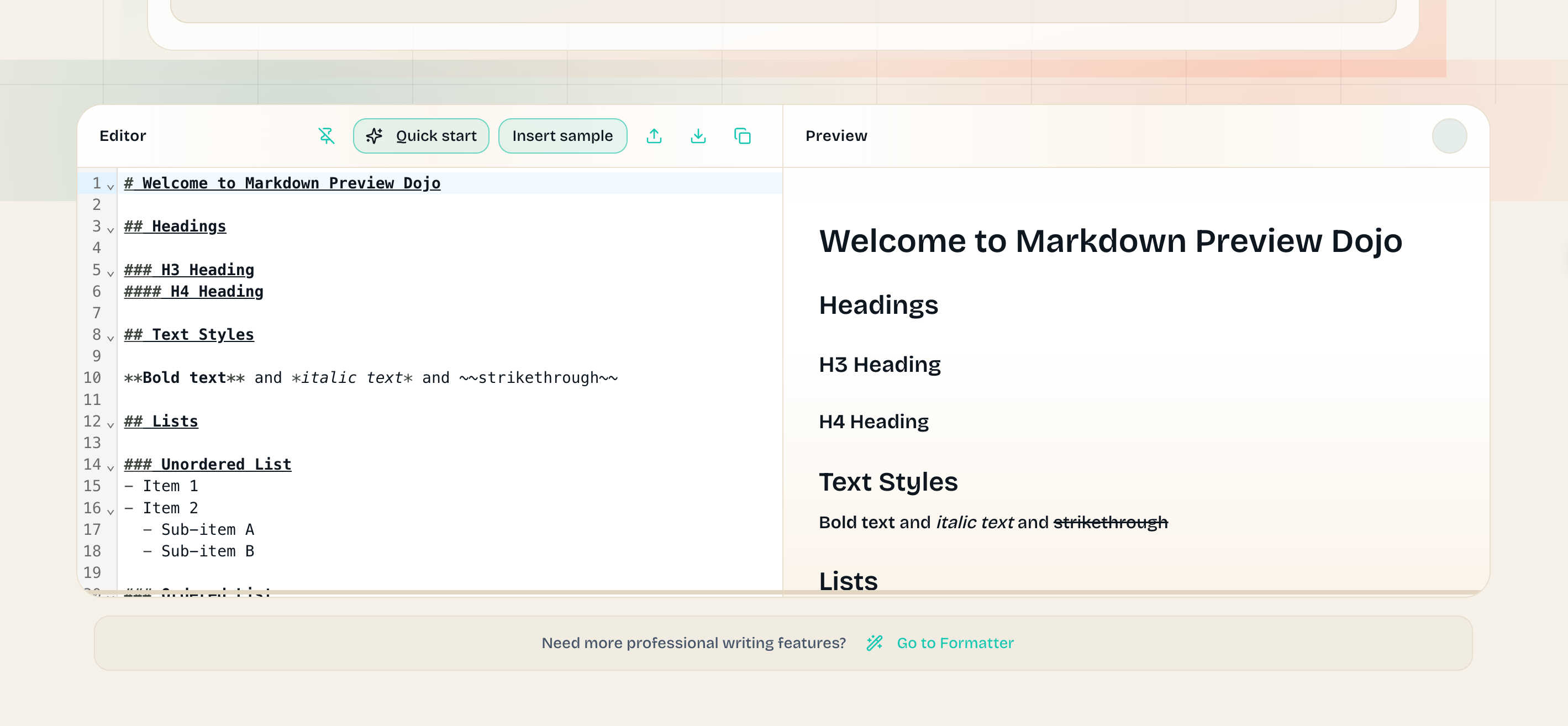Click the sparkle icon inside Quick start
The width and height of the screenshot is (1568, 726).
pyautogui.click(x=375, y=136)
